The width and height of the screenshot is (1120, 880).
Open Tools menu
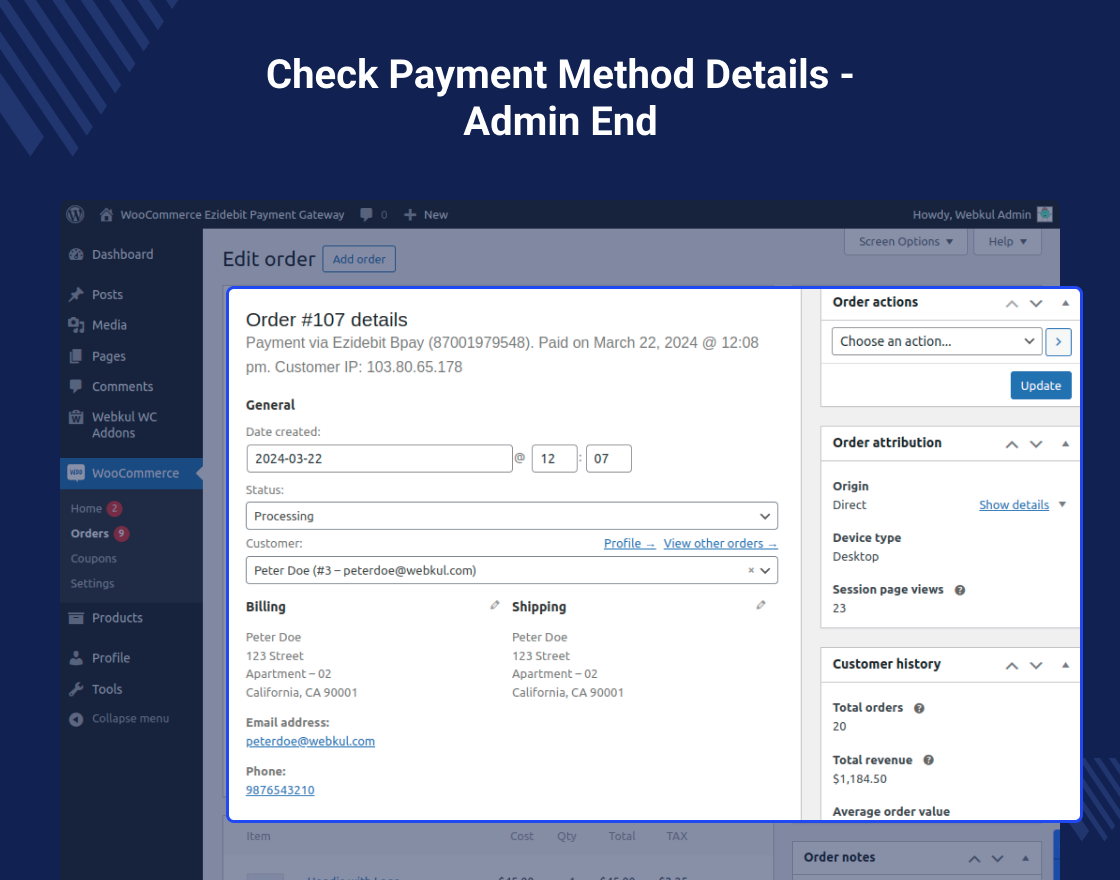[106, 689]
